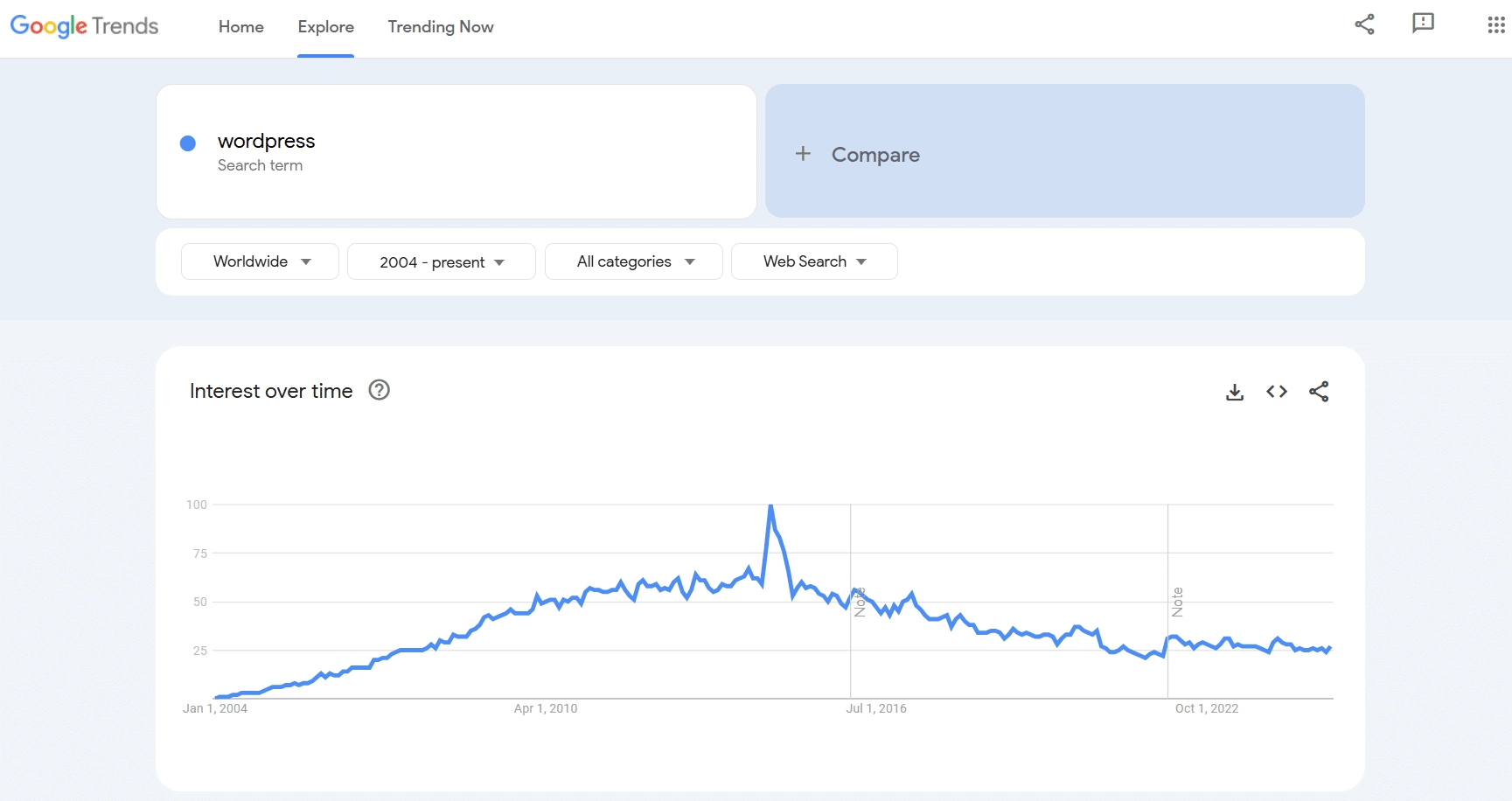Open the Google apps grid
Screen dimensions: 1512x801
1495,24
